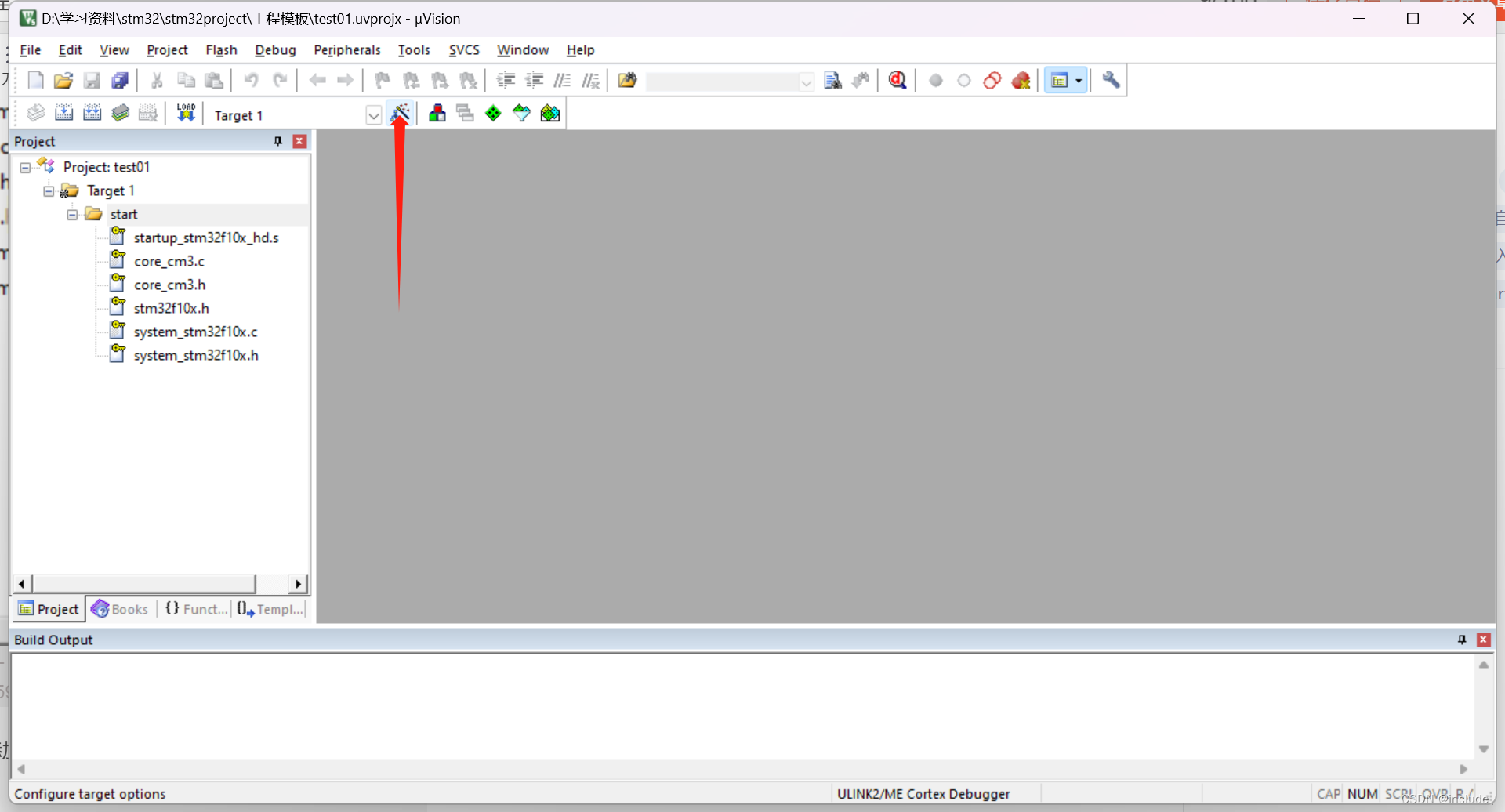This screenshot has height=812, width=1505.
Task: Switch to the Functions tab
Action: [196, 609]
